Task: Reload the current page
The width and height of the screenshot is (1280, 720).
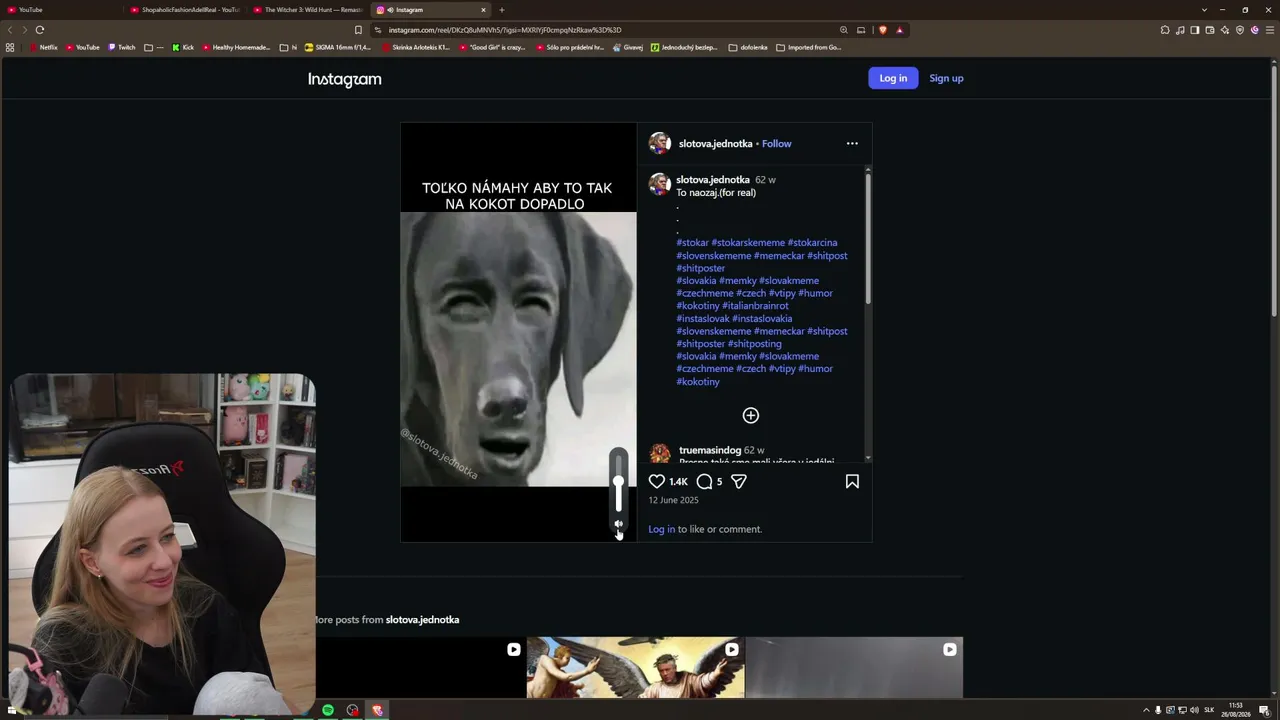Action: [x=40, y=30]
